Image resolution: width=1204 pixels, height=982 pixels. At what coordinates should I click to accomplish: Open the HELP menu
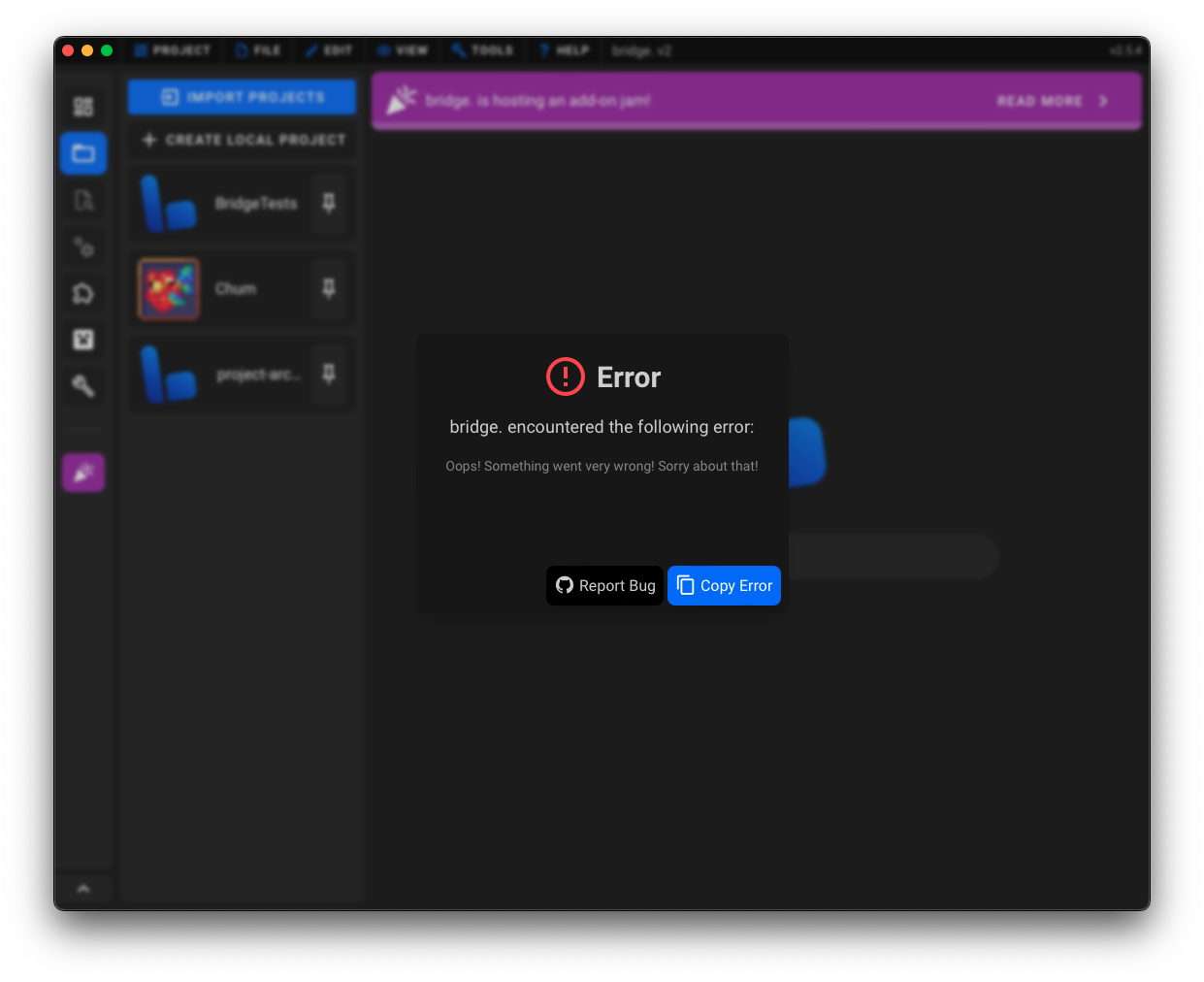click(x=565, y=50)
